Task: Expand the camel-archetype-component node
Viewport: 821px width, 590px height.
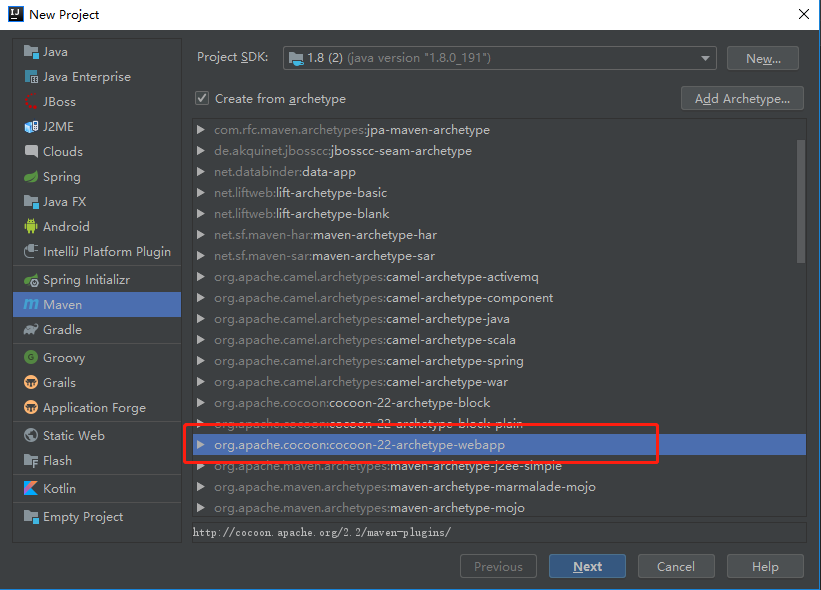Action: click(201, 297)
